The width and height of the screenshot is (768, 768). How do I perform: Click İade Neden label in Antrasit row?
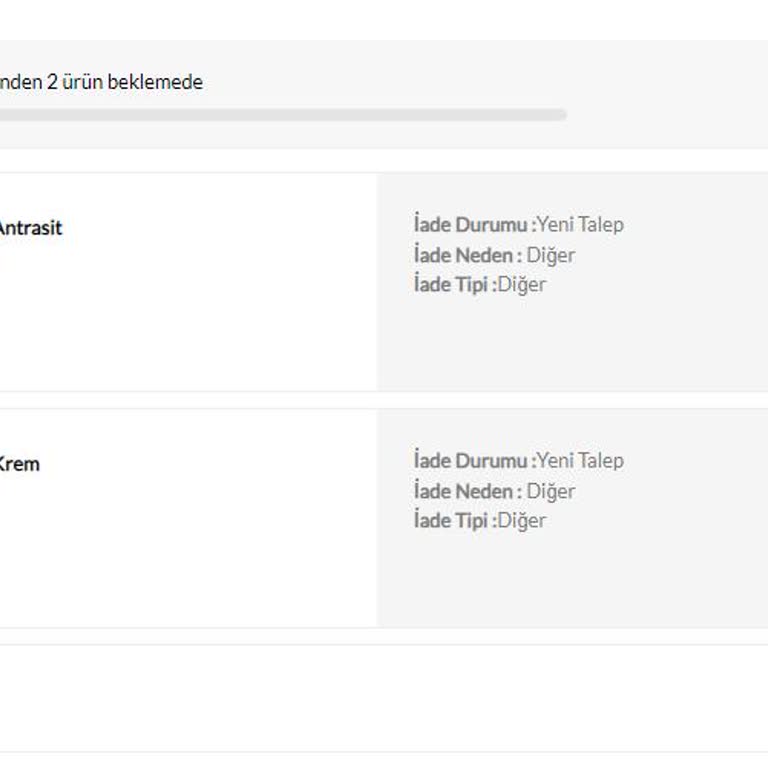pyautogui.click(x=467, y=254)
